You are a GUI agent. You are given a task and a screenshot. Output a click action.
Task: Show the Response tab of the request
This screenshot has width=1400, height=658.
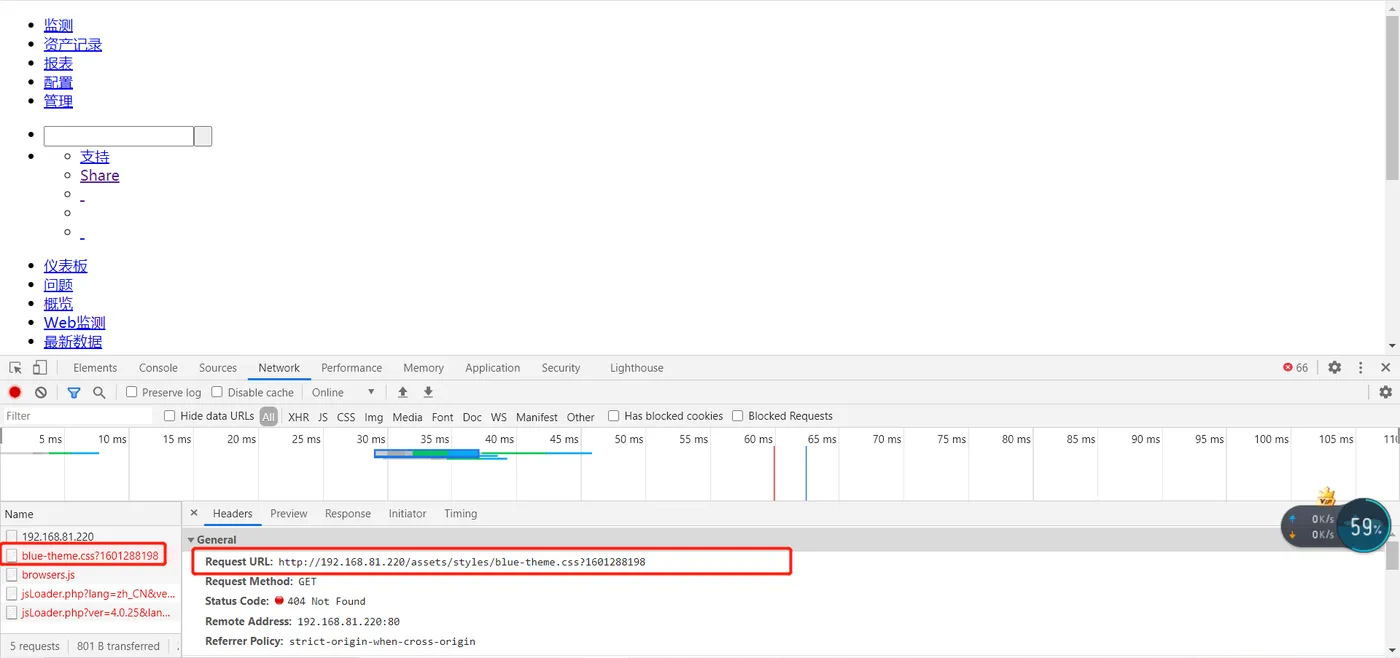click(x=348, y=514)
